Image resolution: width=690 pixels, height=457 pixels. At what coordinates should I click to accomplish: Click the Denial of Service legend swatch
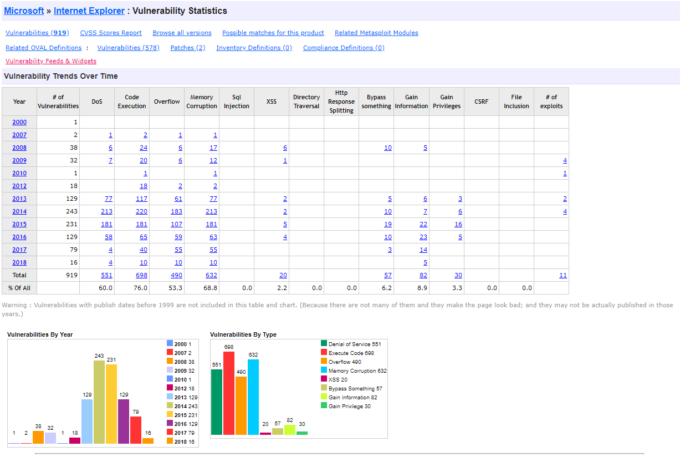[324, 344]
